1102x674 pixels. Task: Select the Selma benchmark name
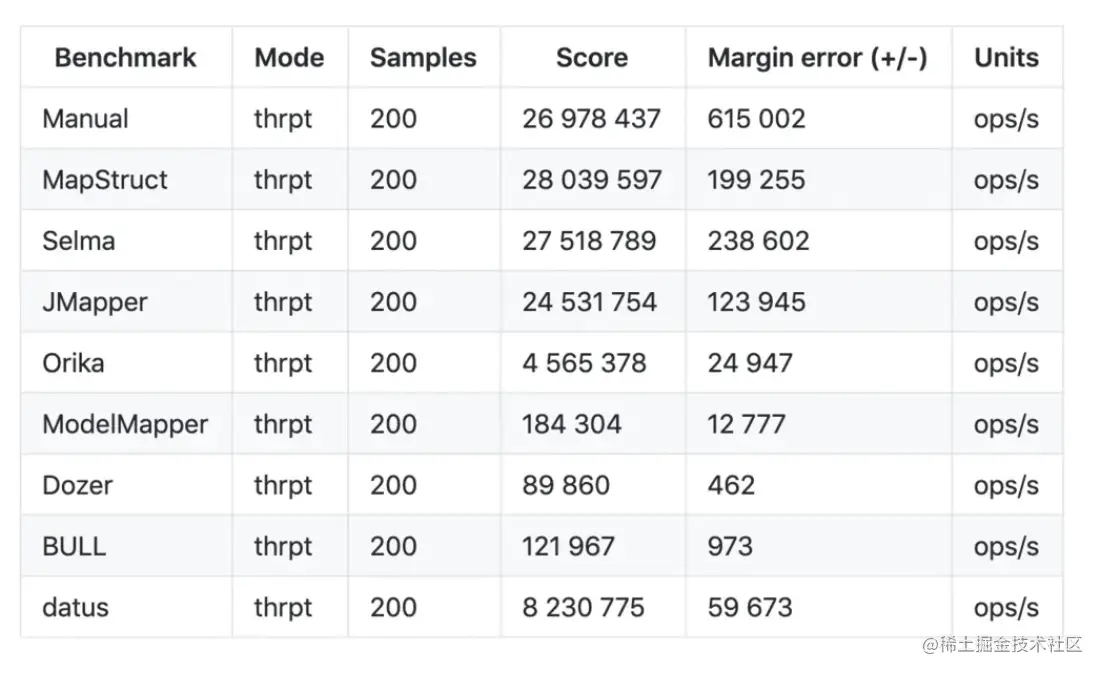pos(78,241)
